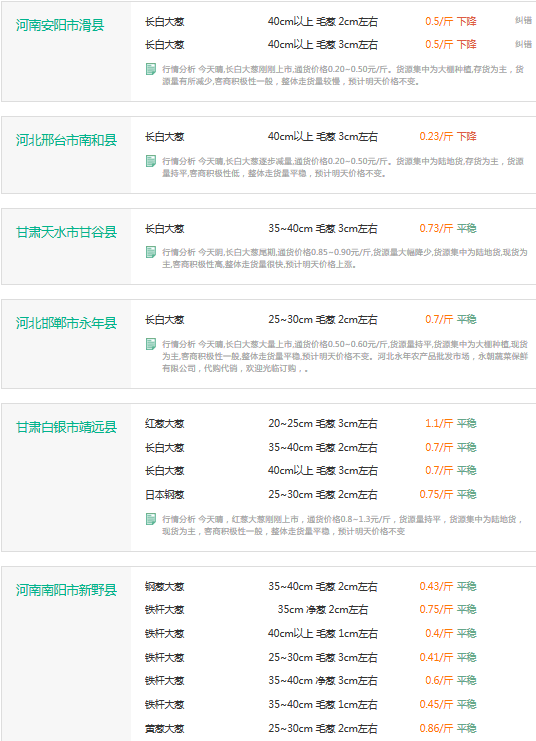Select the 日本钢葱 row priced 0.75/斤

pyautogui.click(x=311, y=494)
